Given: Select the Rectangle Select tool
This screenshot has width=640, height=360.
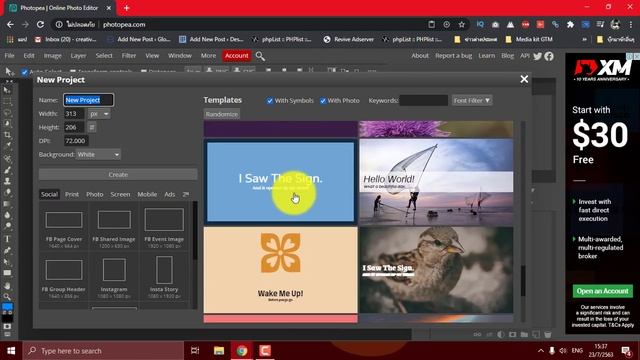Looking at the screenshot, I should [7, 102].
